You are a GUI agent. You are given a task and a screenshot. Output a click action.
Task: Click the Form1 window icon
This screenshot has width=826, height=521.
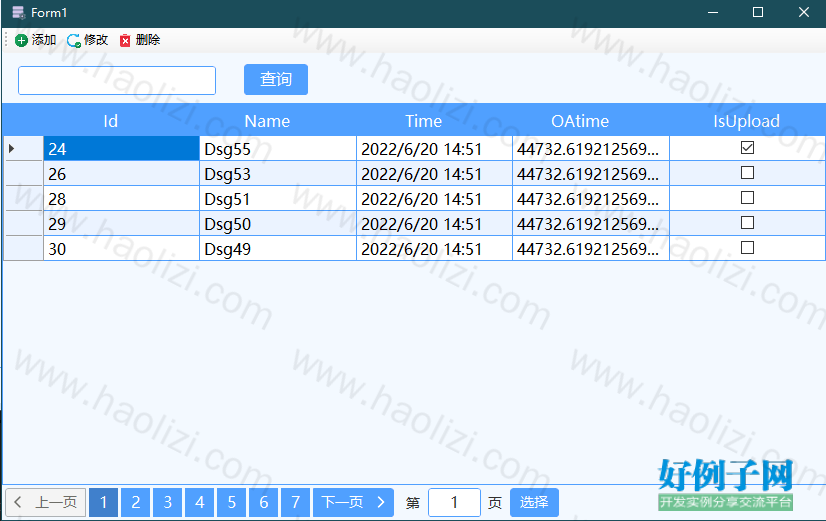pos(18,12)
